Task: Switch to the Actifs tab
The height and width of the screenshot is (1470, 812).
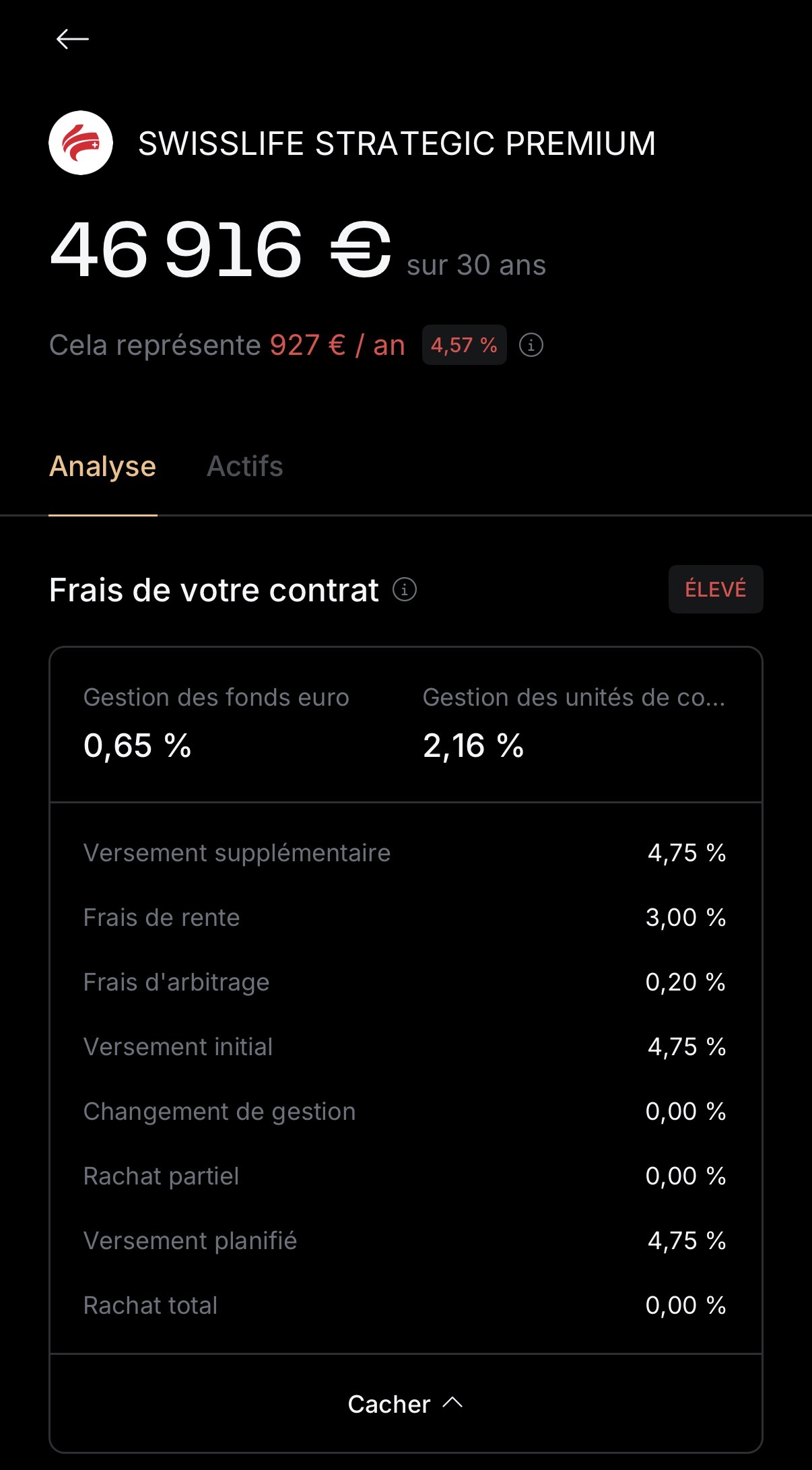Action: point(244,467)
